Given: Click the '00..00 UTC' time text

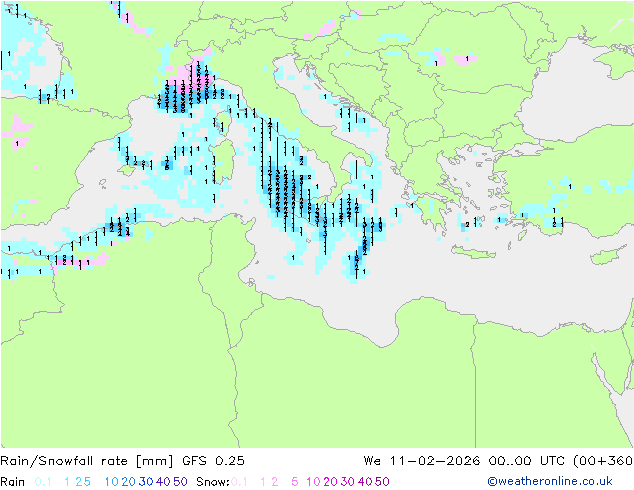Looking at the screenshot, I should [x=527, y=461].
